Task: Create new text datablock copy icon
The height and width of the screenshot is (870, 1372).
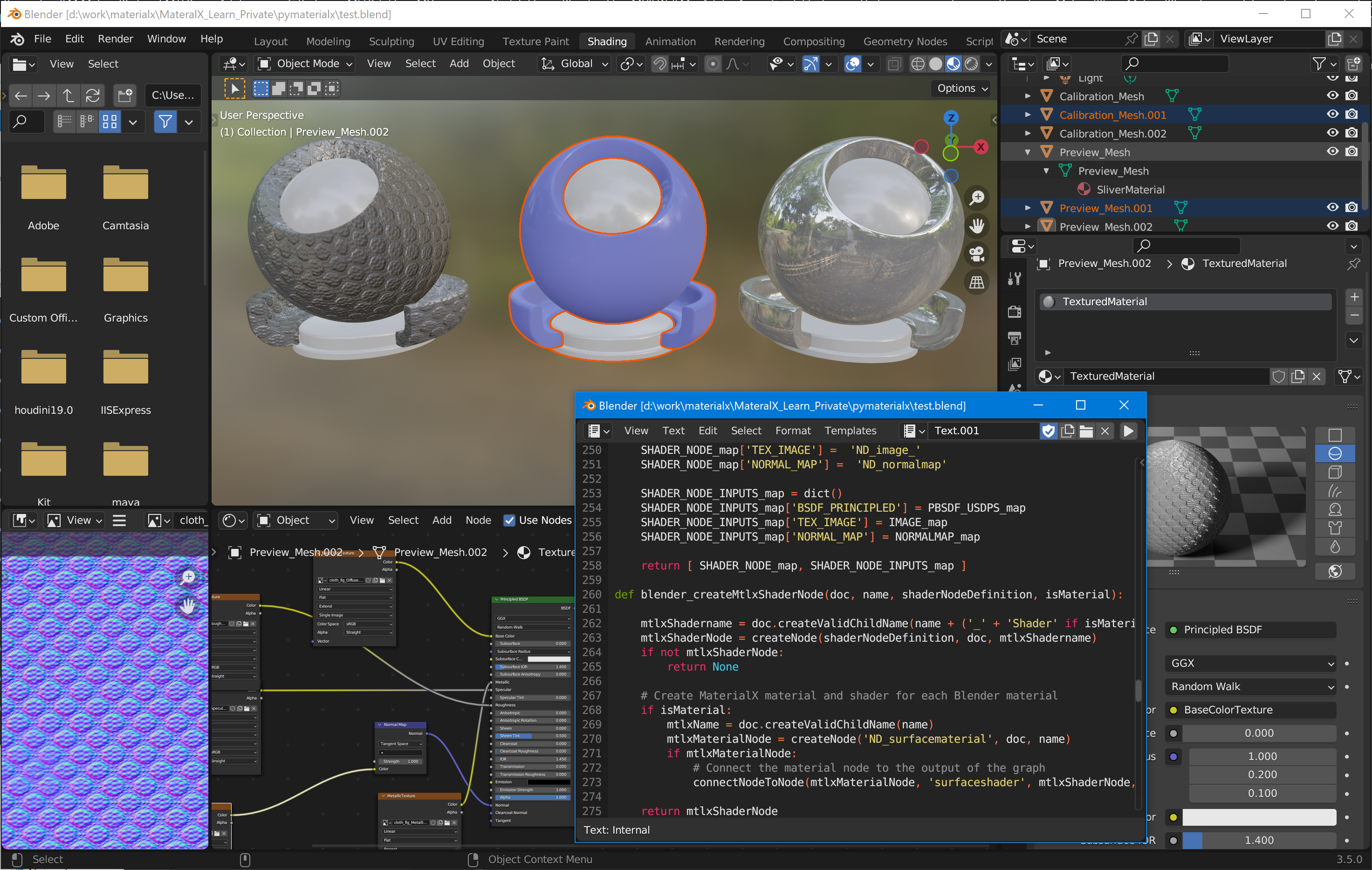Action: click(1068, 431)
